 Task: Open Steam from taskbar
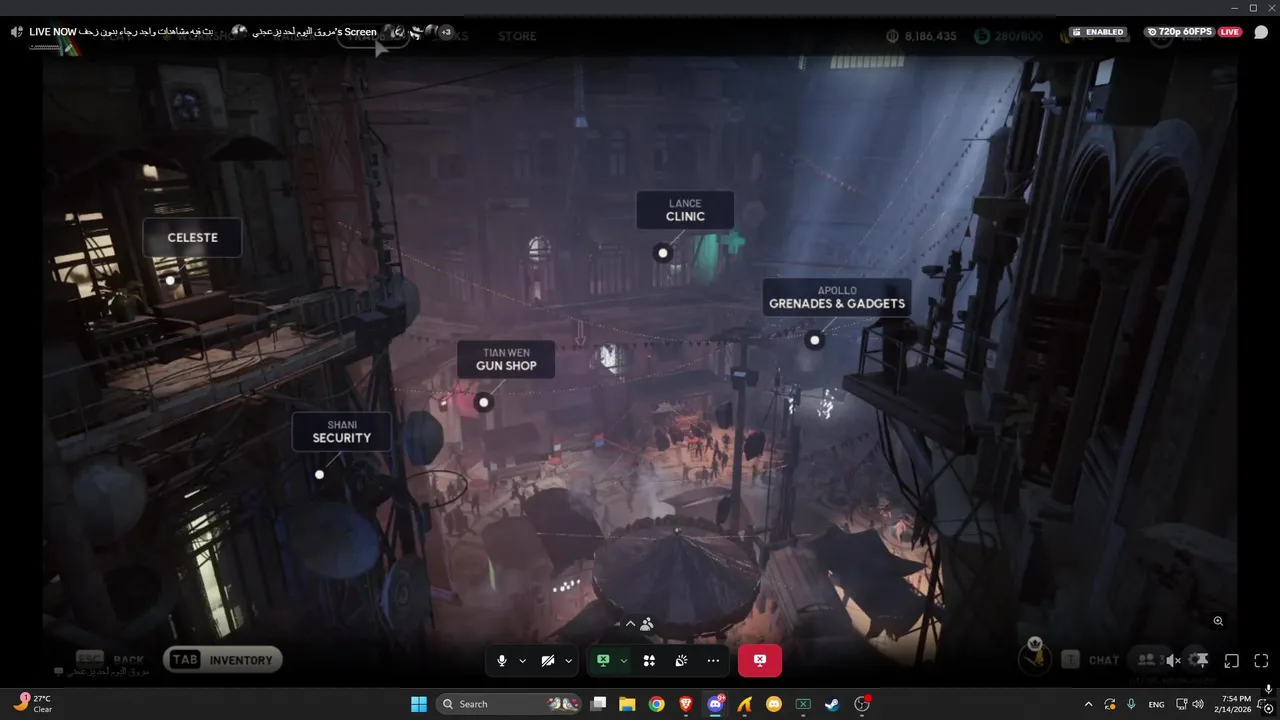pyautogui.click(x=832, y=704)
